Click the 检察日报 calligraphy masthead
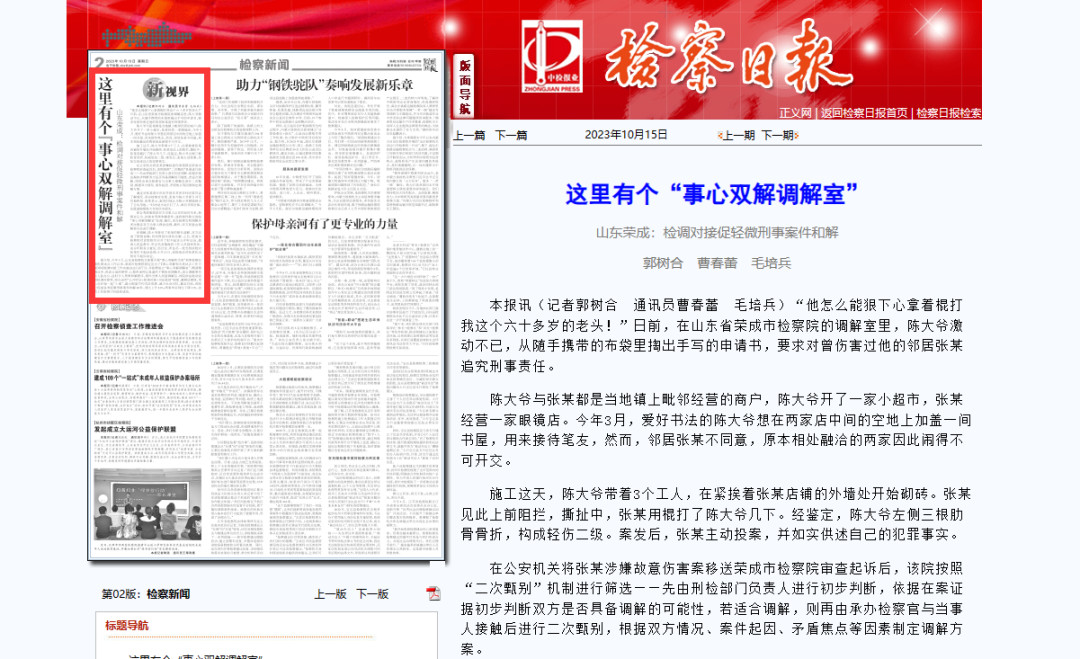Screen dimensions: 1080x659 (x=729, y=57)
